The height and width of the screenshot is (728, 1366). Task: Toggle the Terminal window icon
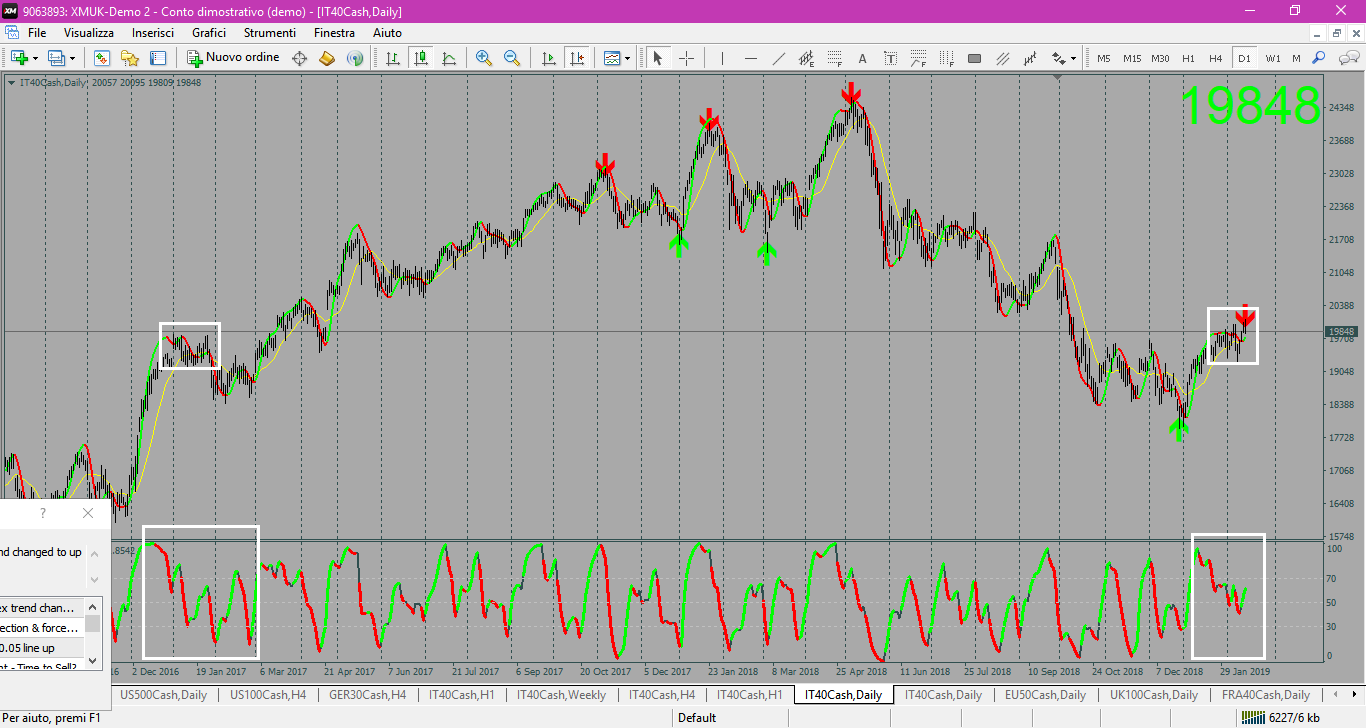tap(157, 58)
